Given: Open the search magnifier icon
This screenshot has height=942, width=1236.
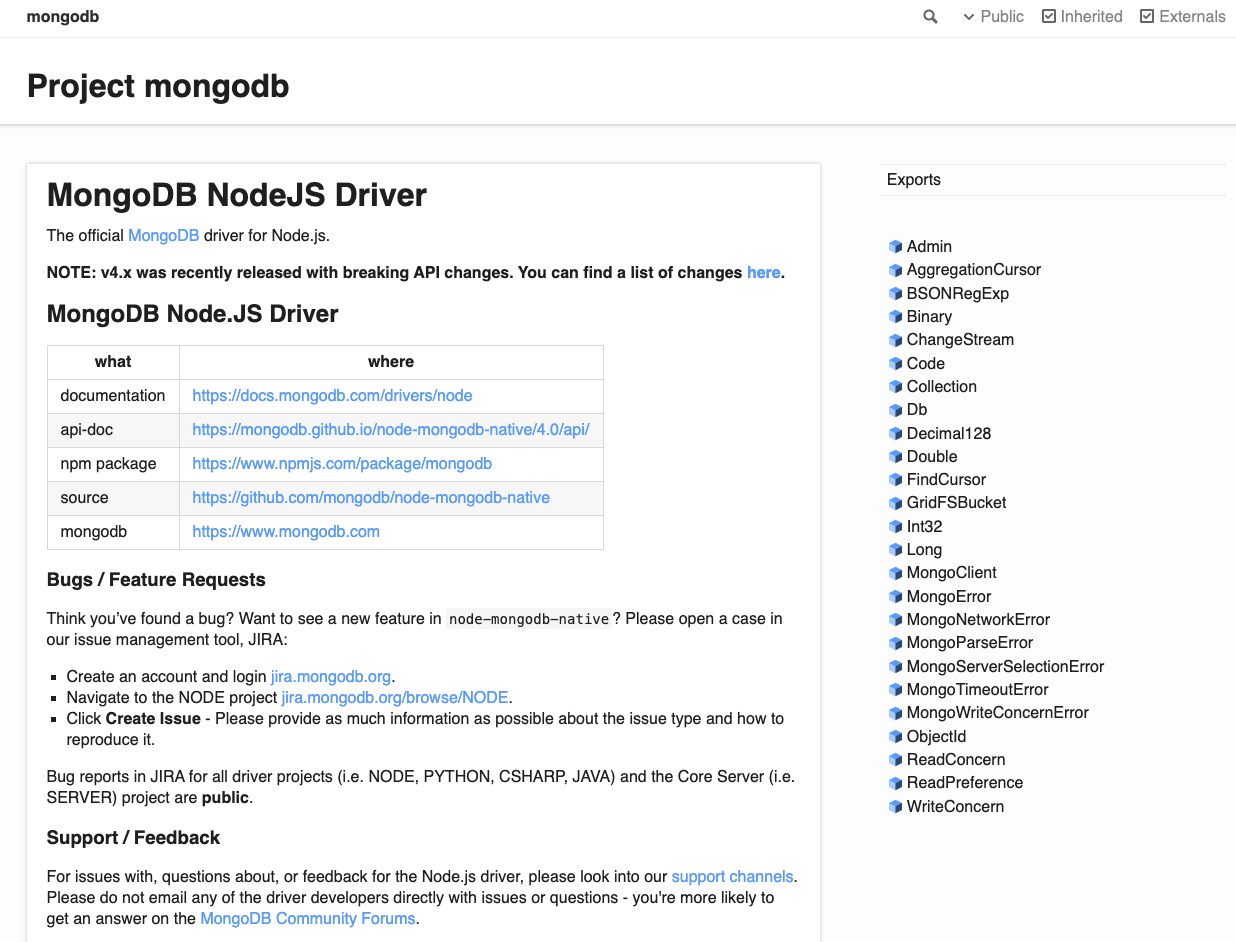Looking at the screenshot, I should click(930, 17).
